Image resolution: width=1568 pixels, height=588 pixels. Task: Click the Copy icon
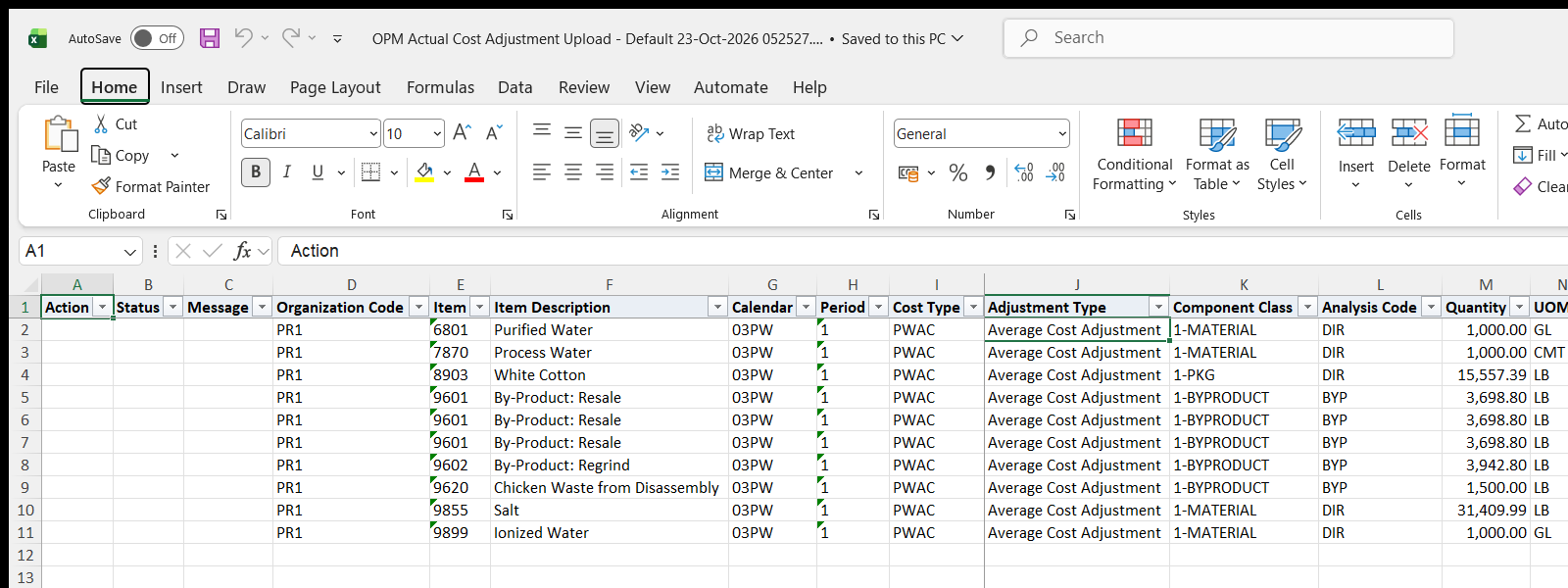point(101,155)
